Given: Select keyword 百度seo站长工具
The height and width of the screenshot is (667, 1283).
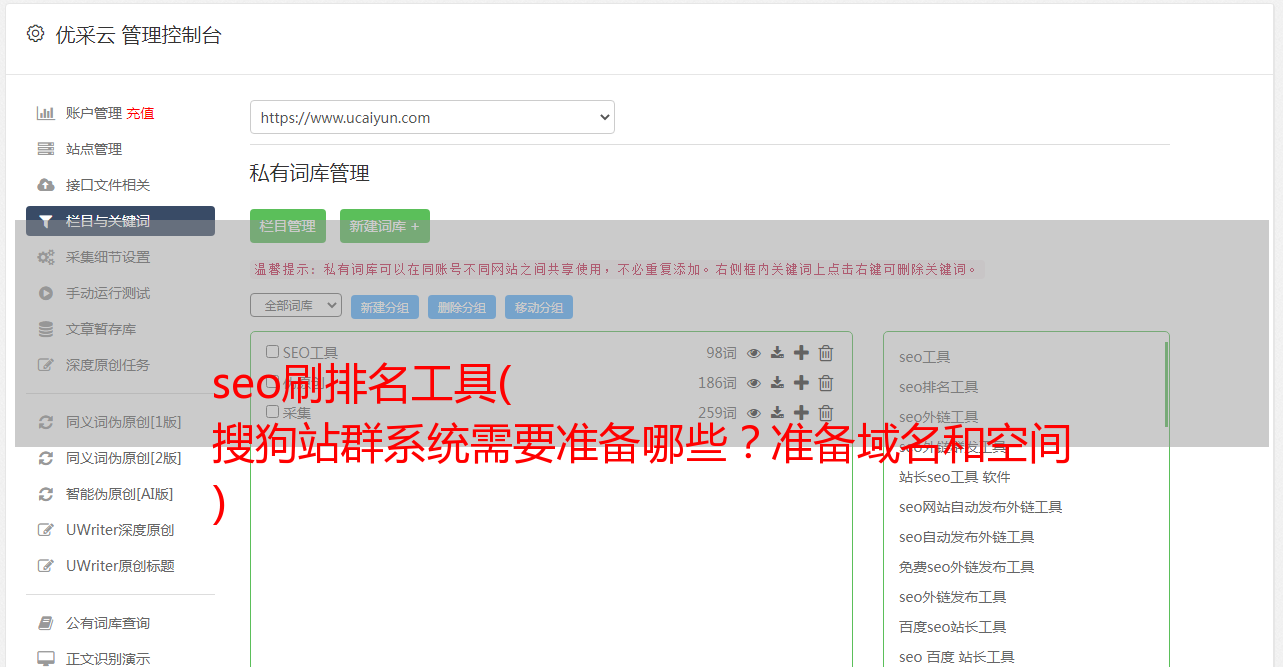Looking at the screenshot, I should (953, 627).
